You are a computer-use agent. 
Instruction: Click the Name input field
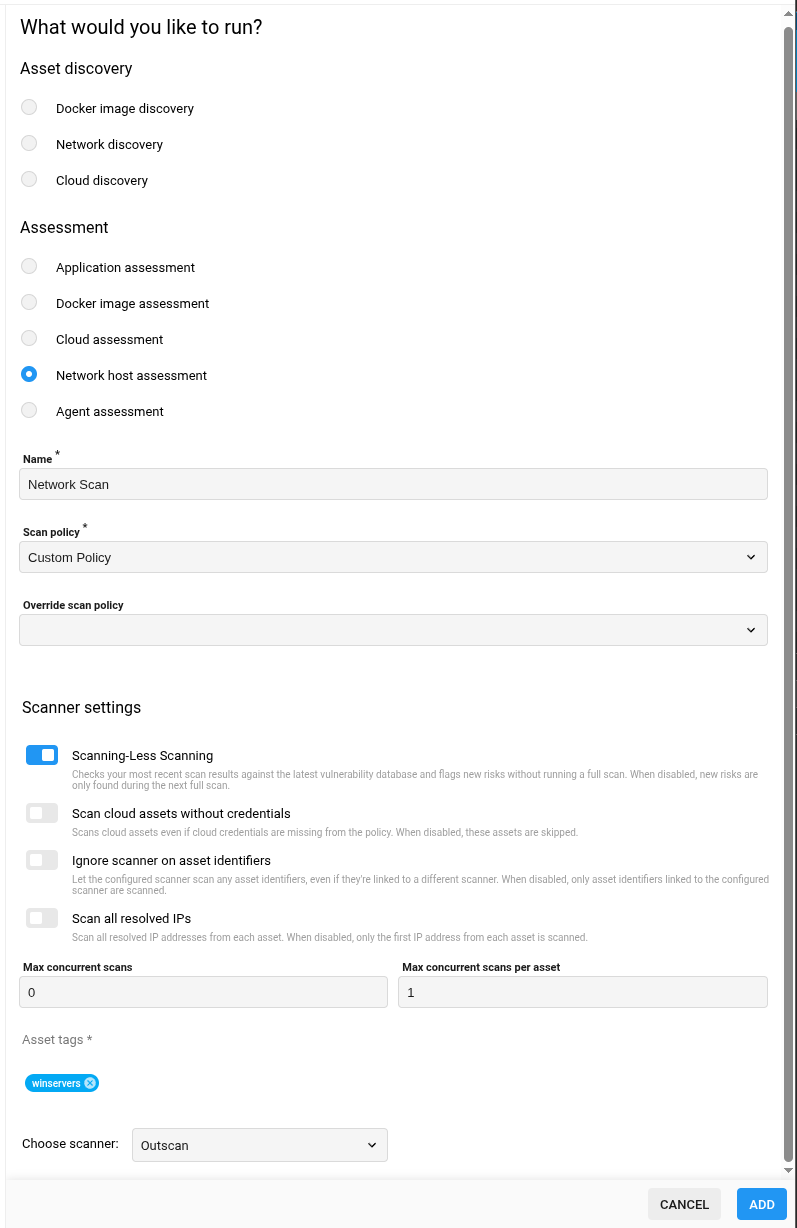click(x=393, y=484)
